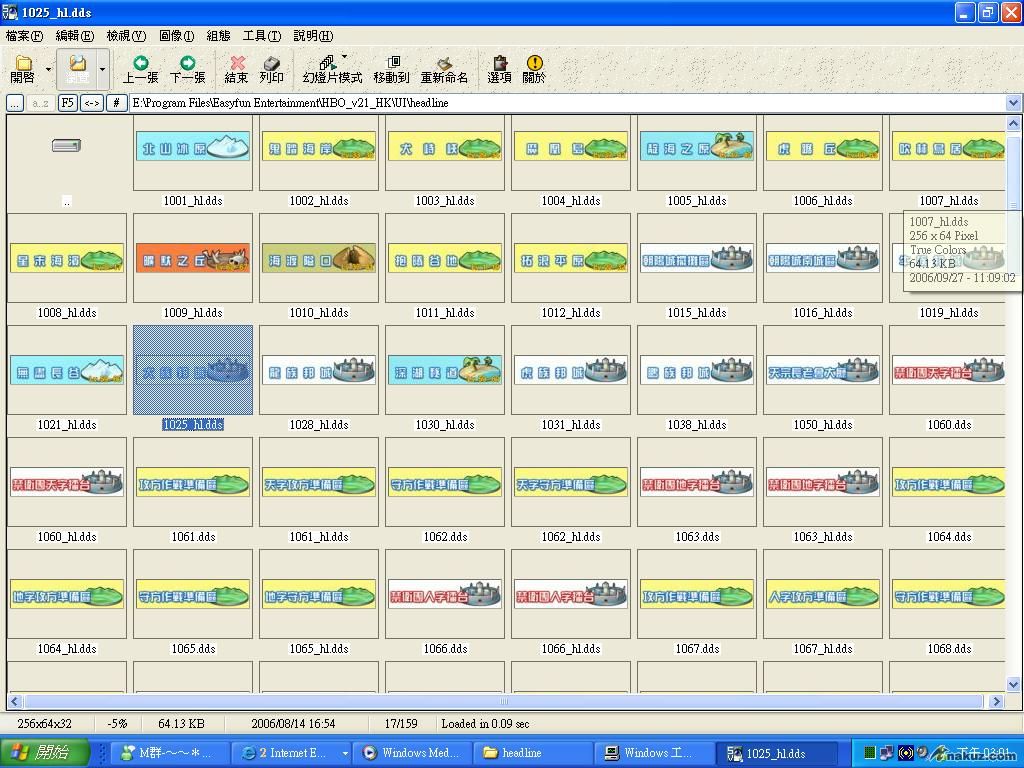Click the 1064_hl.dds file name label
This screenshot has height=768, width=1024.
point(67,649)
